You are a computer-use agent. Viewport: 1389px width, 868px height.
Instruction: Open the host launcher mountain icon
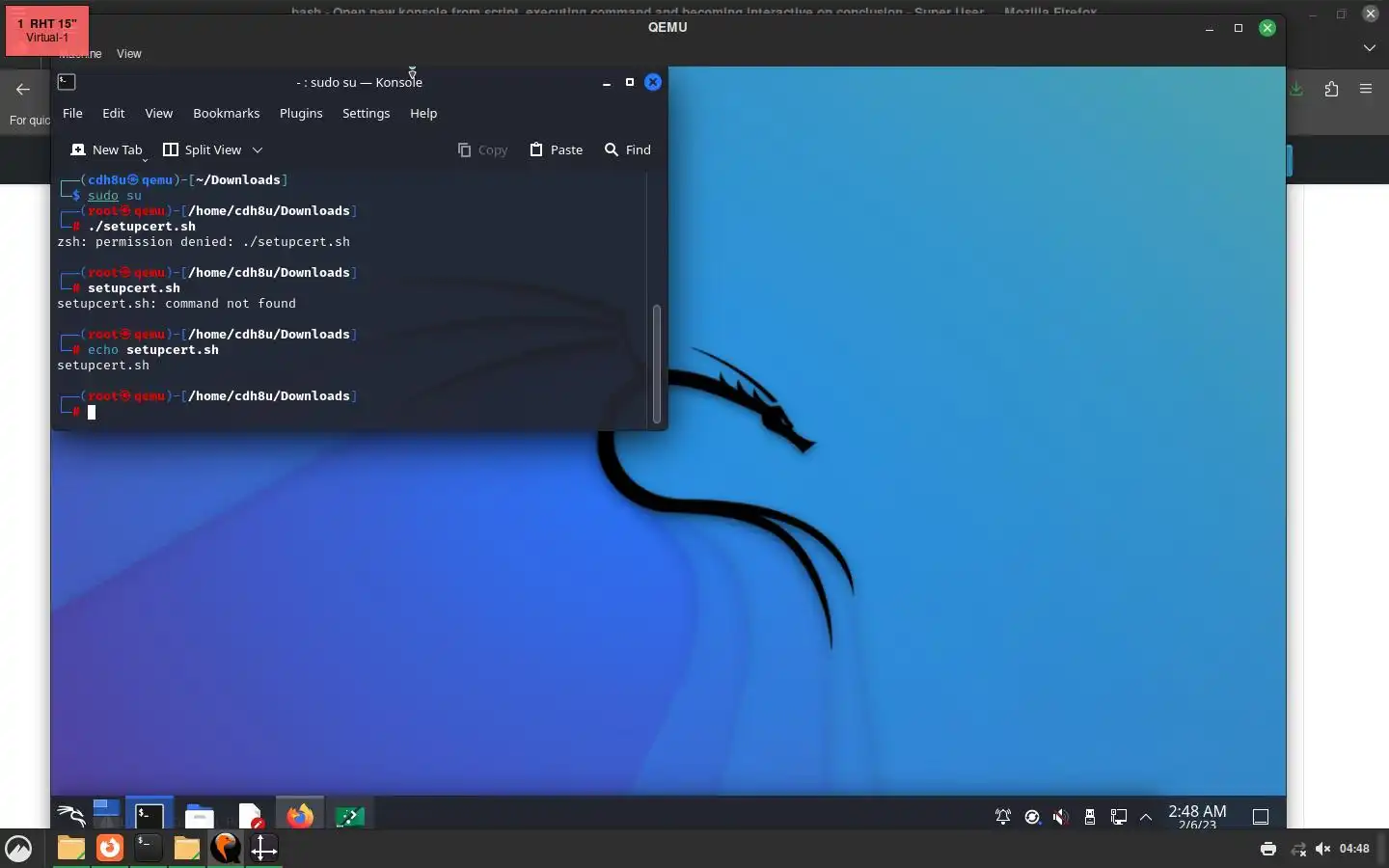click(x=18, y=849)
